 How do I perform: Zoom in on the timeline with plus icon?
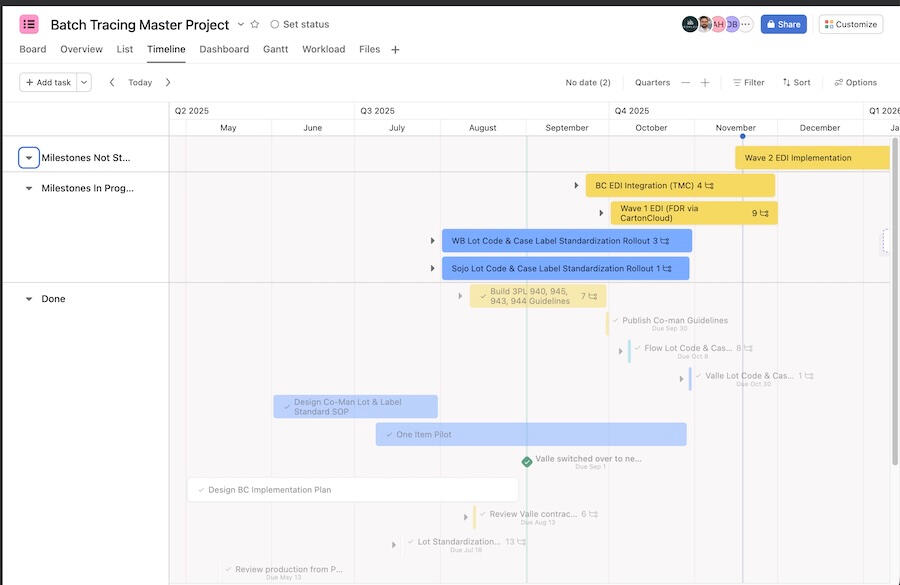pos(707,81)
